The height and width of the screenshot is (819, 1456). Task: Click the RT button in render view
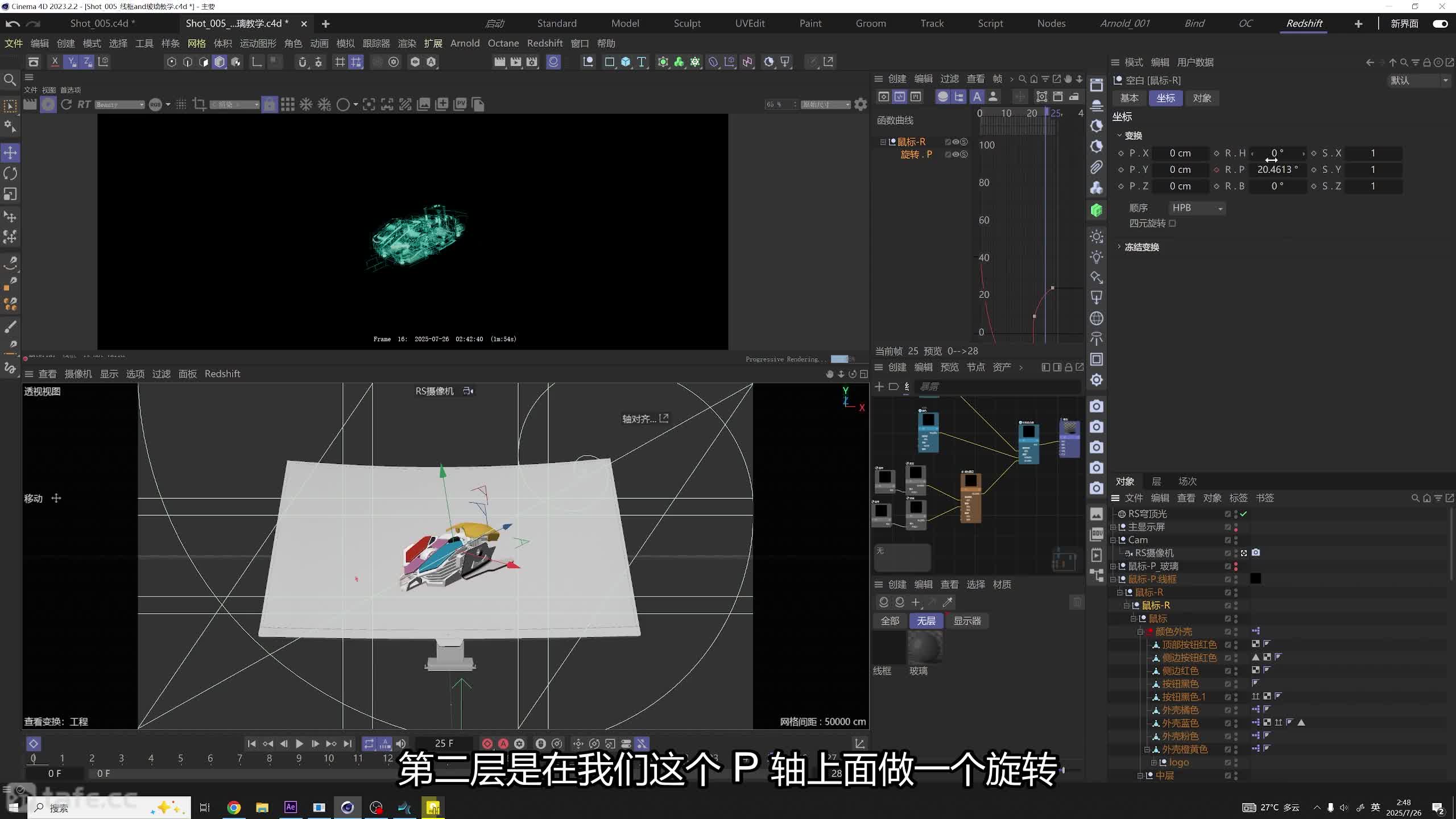(x=84, y=104)
